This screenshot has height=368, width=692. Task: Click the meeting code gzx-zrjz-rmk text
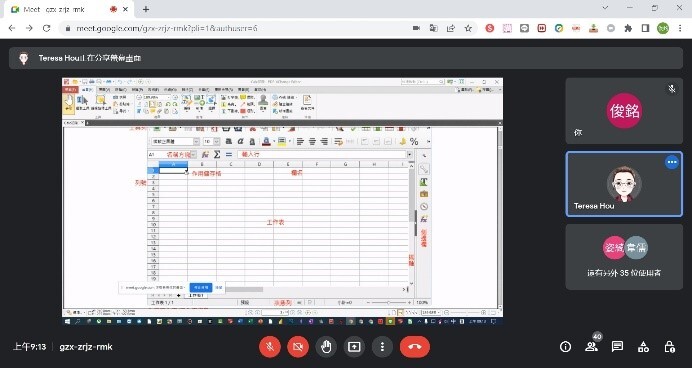tap(86, 347)
